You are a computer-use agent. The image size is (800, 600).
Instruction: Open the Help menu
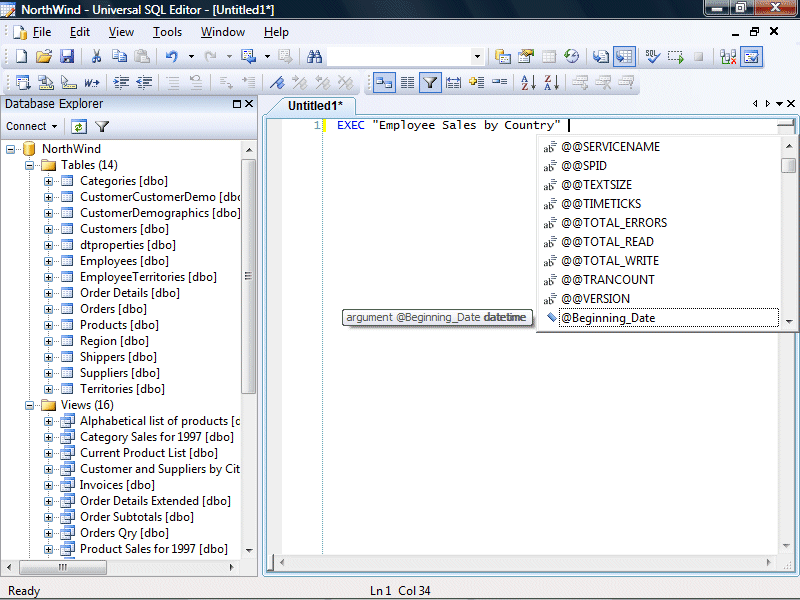(276, 32)
